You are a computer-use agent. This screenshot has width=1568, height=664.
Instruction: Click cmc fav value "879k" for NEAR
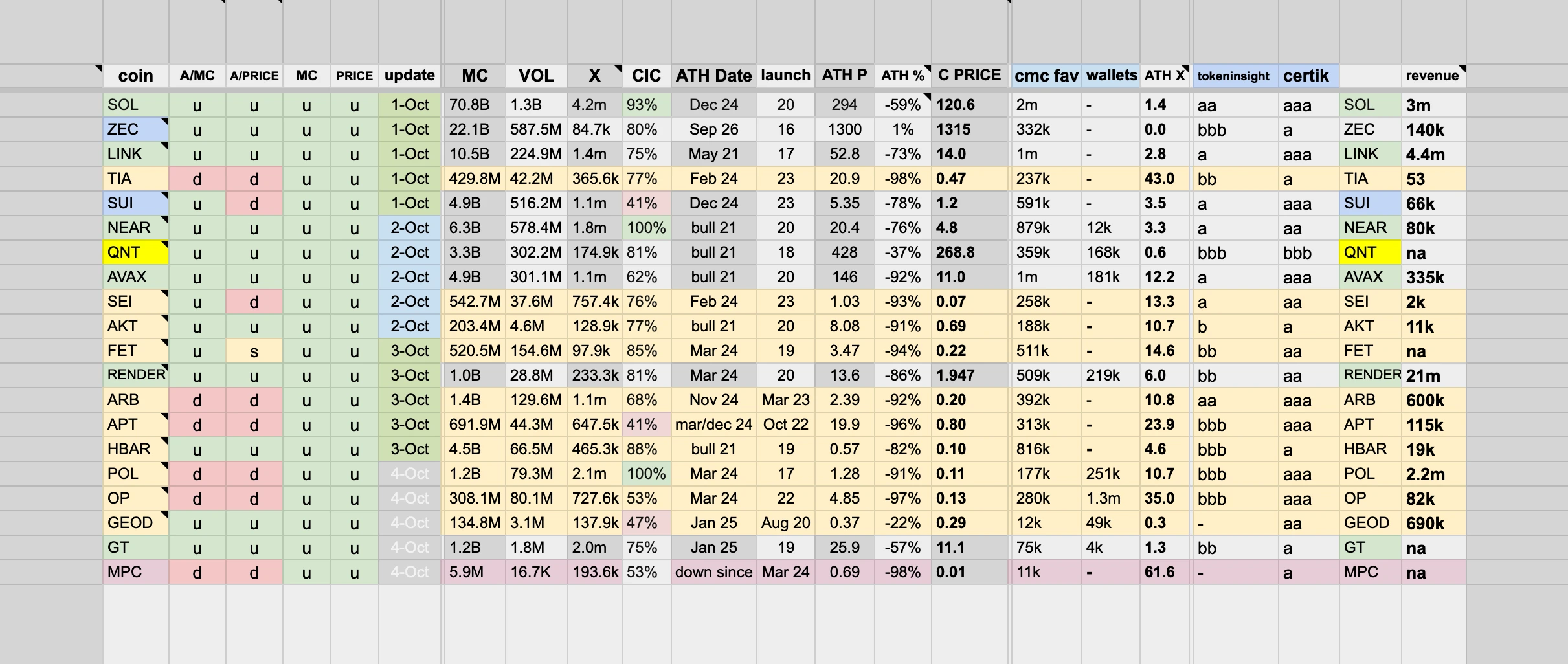[1046, 228]
